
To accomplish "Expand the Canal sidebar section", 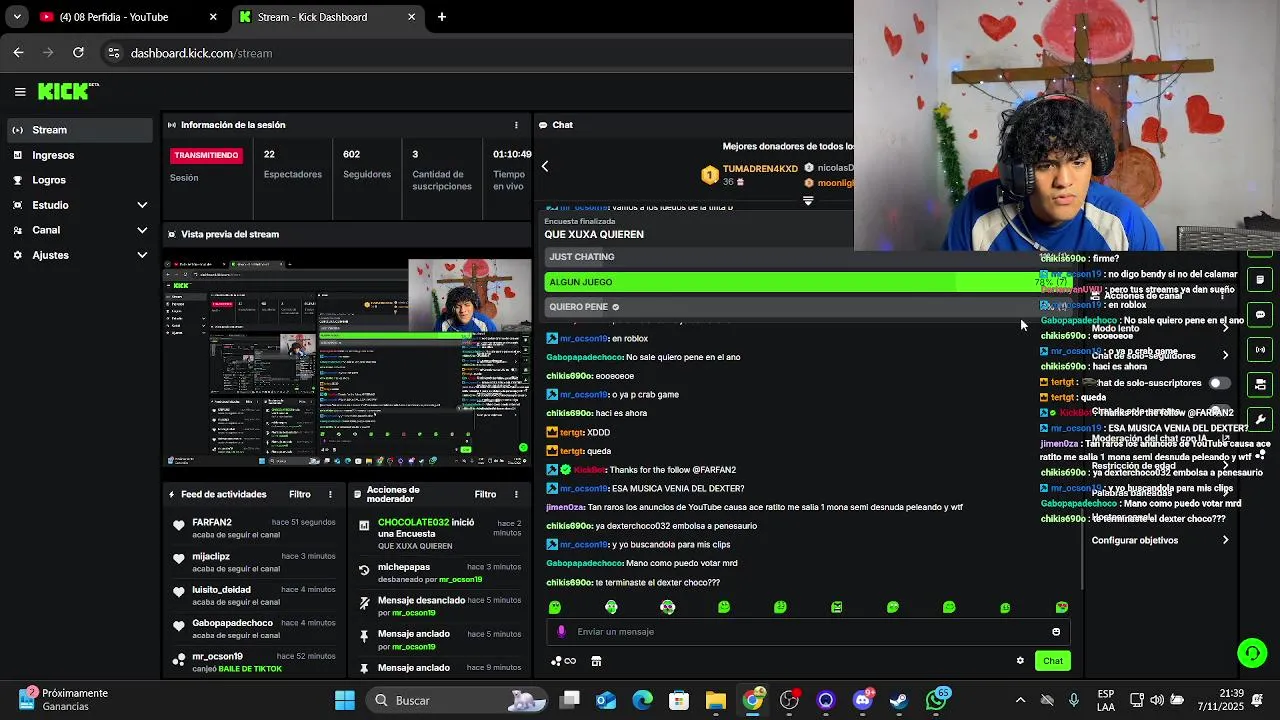I will point(142,230).
